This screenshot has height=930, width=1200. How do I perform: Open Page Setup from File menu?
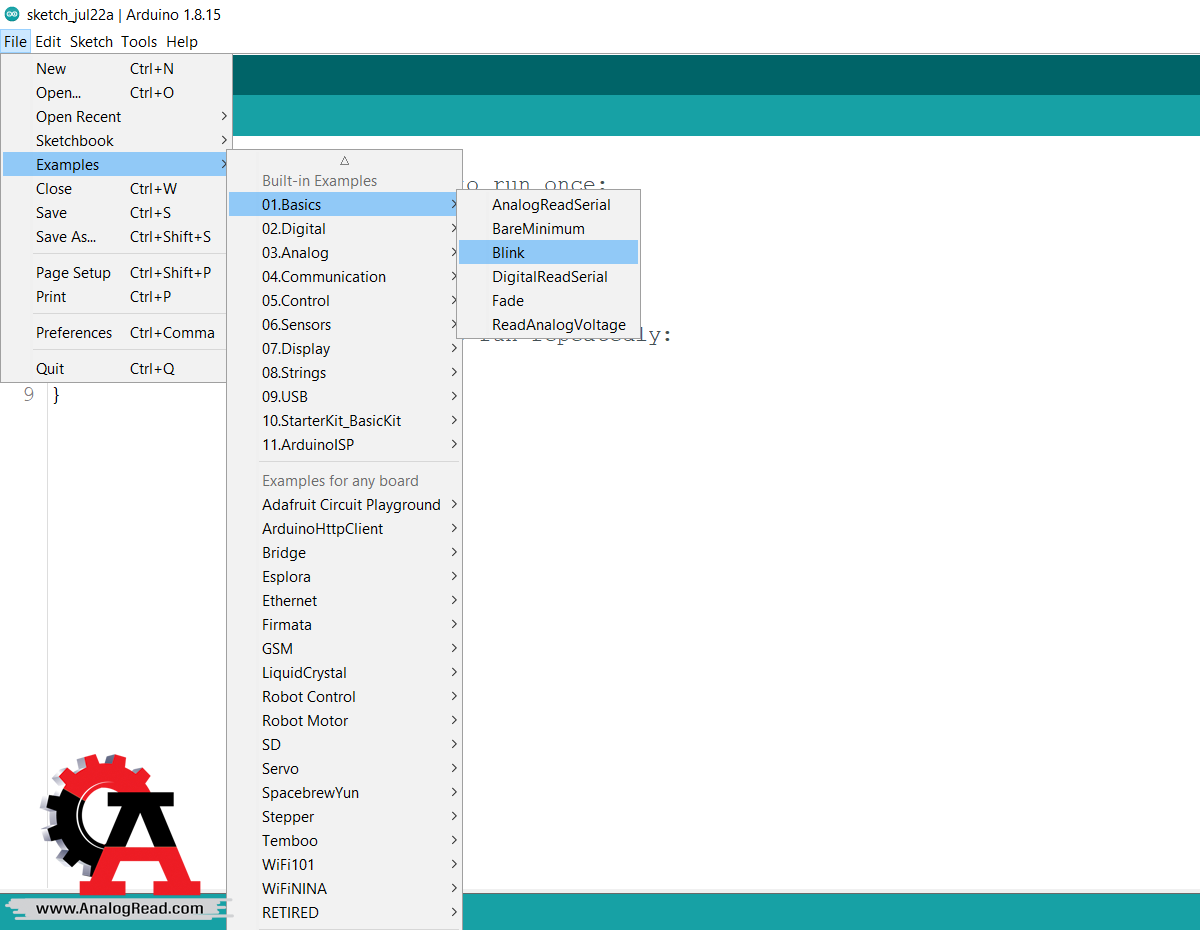coord(117,273)
